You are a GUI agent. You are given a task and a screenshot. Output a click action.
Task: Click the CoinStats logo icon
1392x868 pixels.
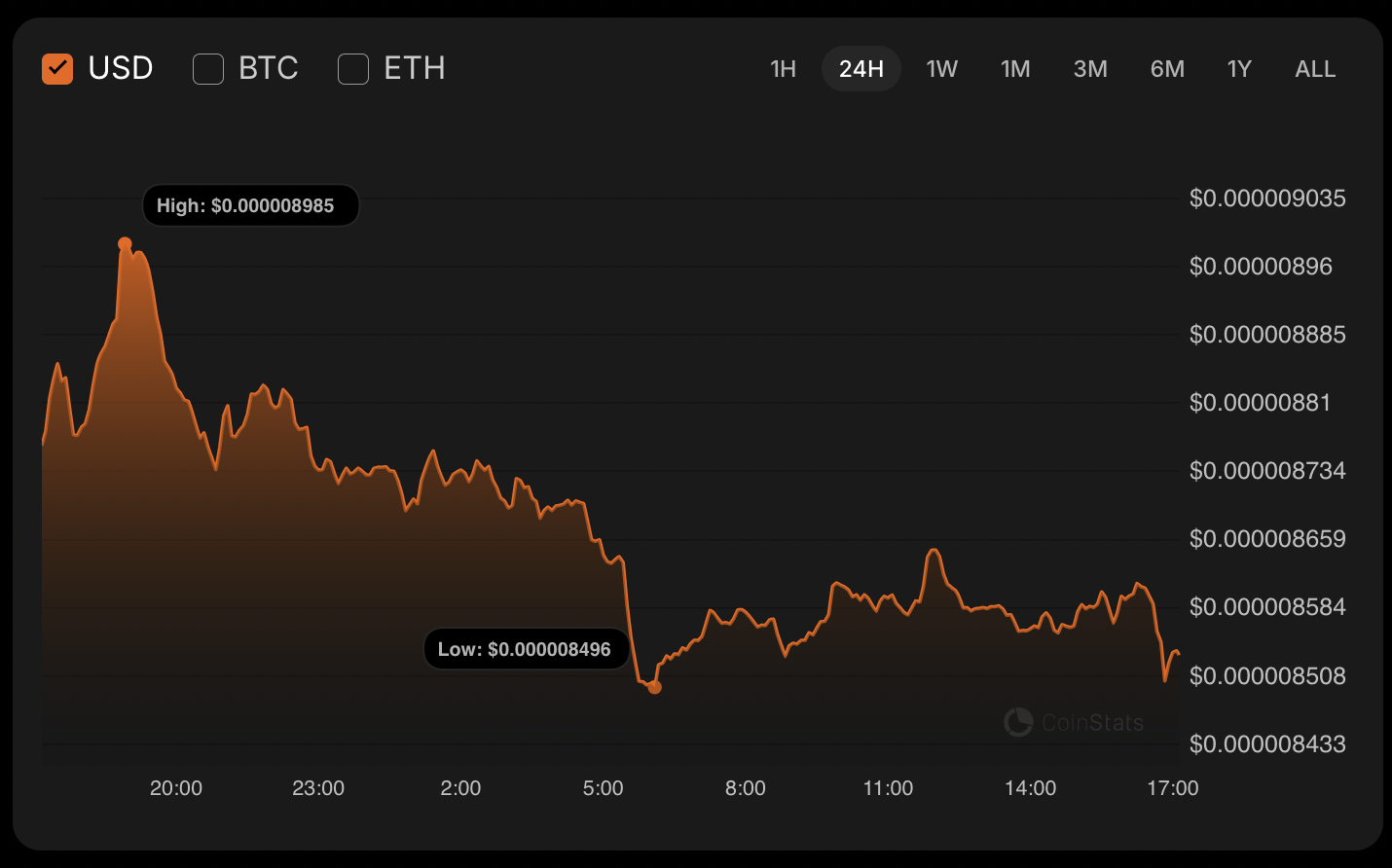(1018, 722)
